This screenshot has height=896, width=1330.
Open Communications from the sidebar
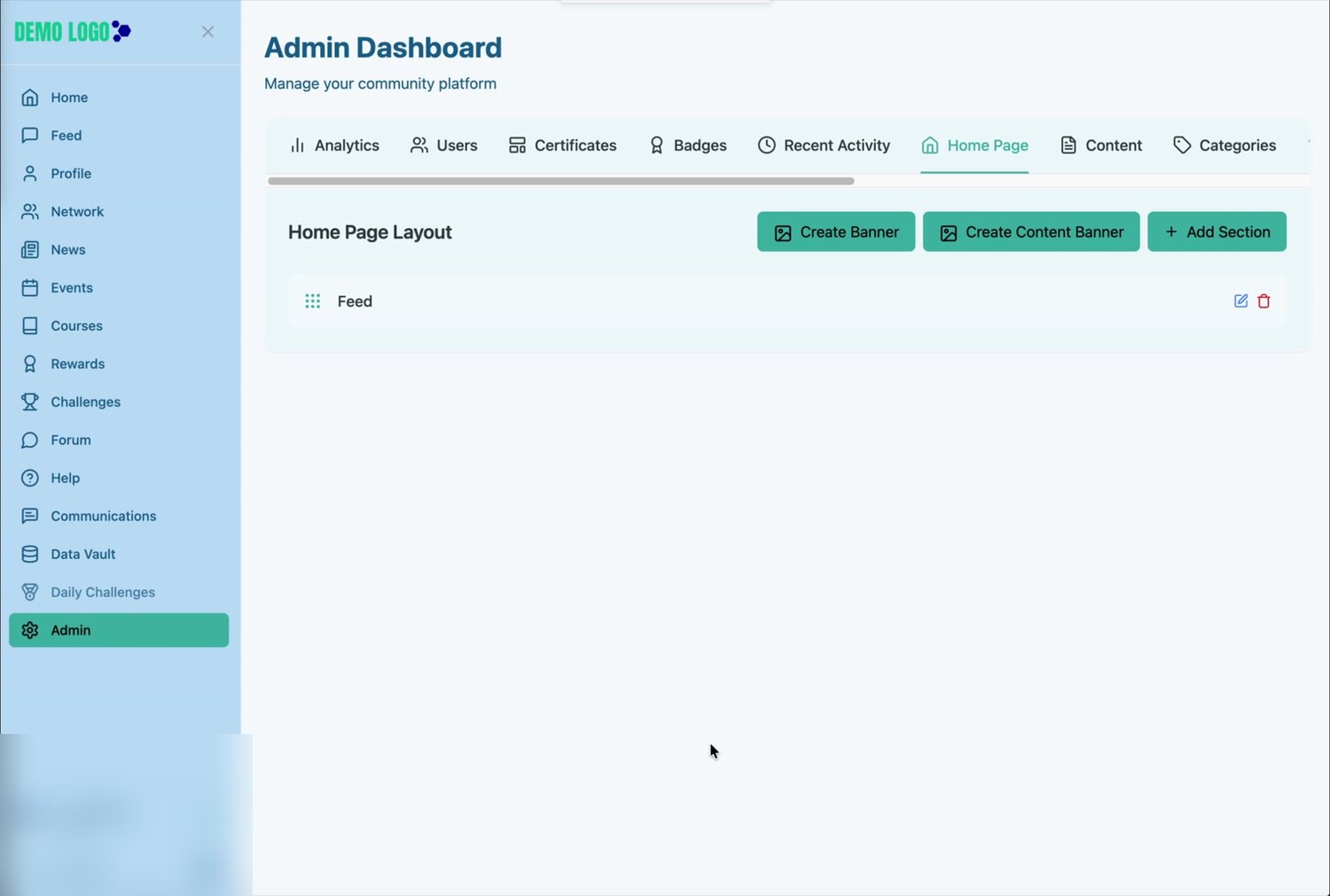(119, 517)
